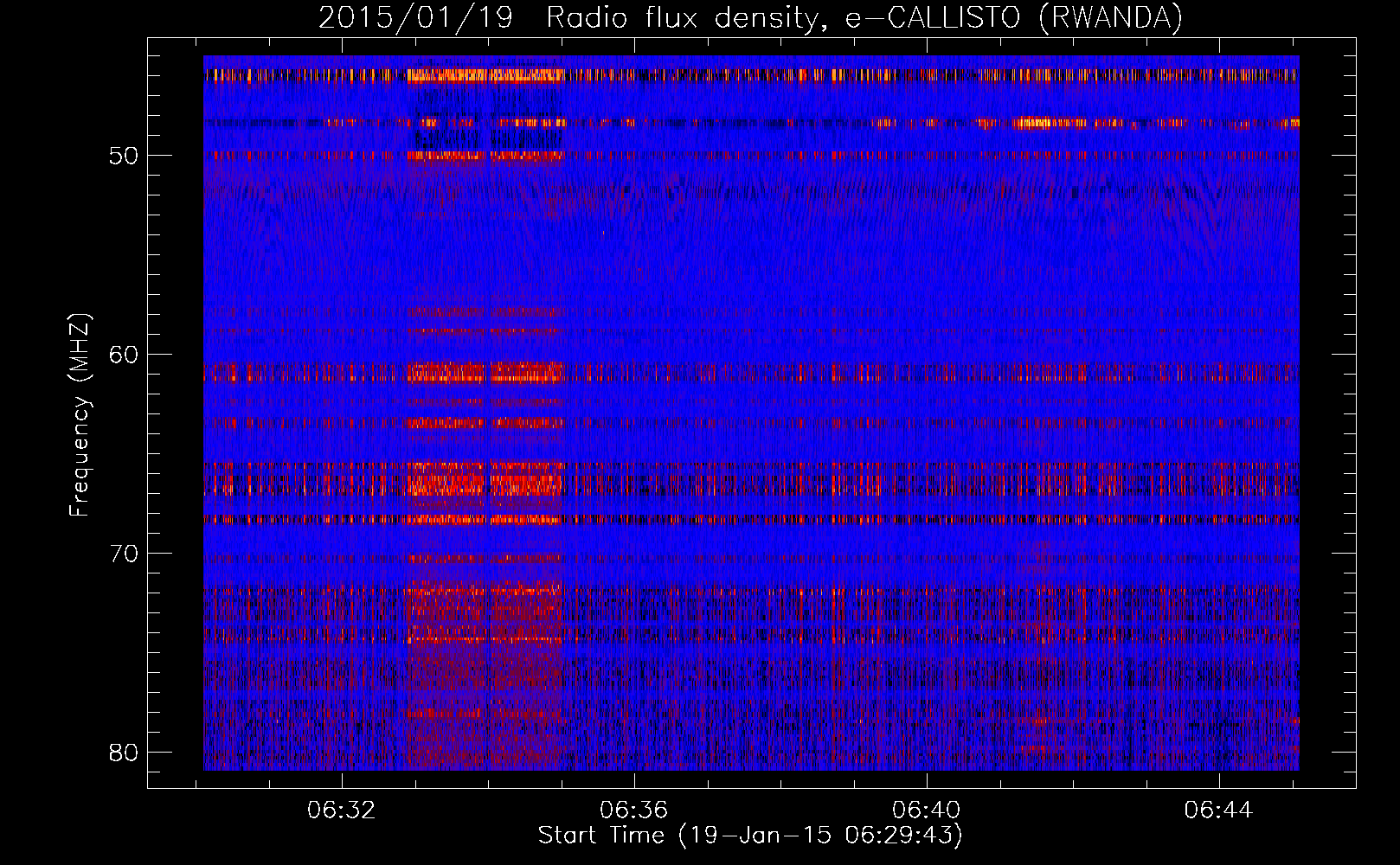Click the 70 MHz frequency tick label
Screen dimensions: 1400x865
coord(124,554)
